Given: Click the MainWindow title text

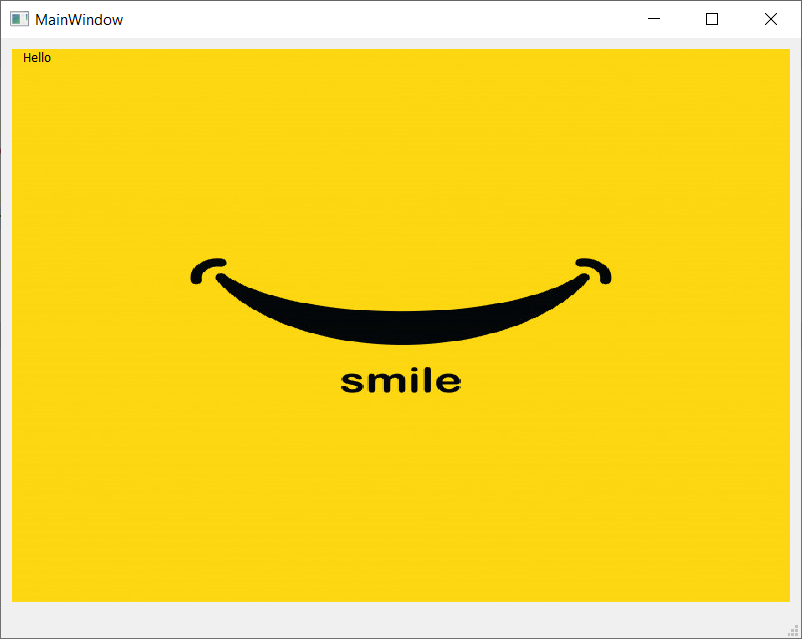Looking at the screenshot, I should pos(79,20).
